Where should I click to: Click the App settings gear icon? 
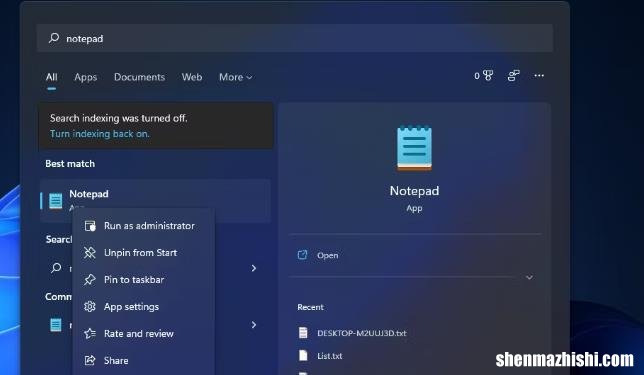click(90, 306)
